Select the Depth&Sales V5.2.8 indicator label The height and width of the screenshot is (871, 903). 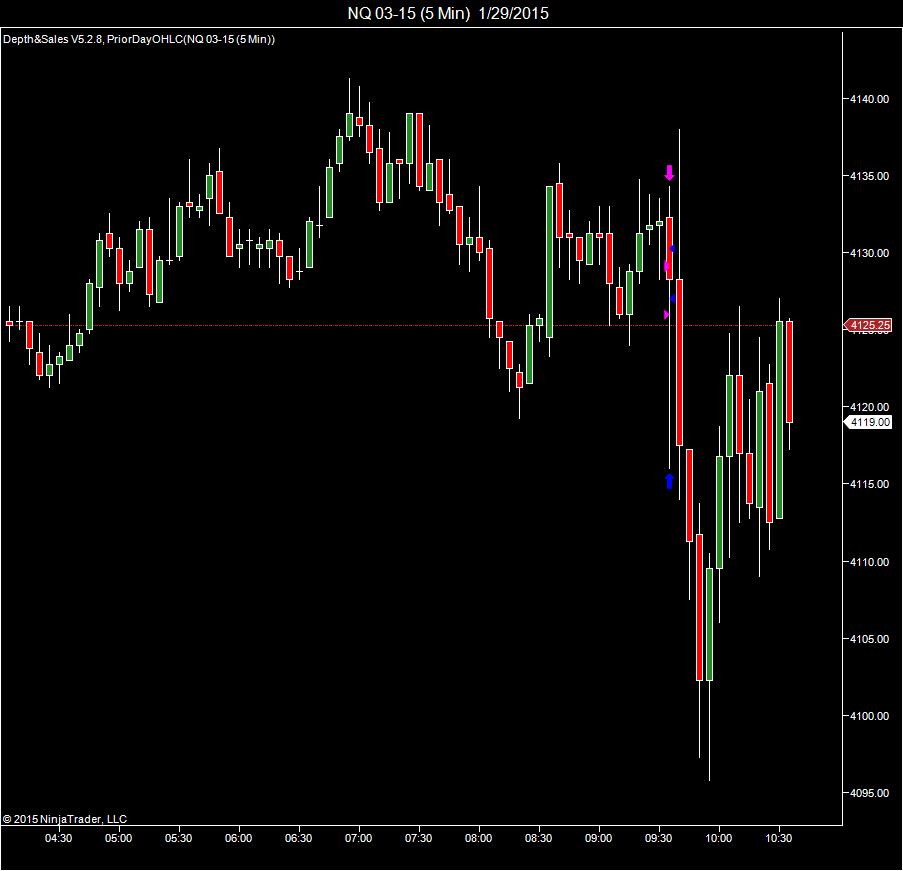coord(52,39)
